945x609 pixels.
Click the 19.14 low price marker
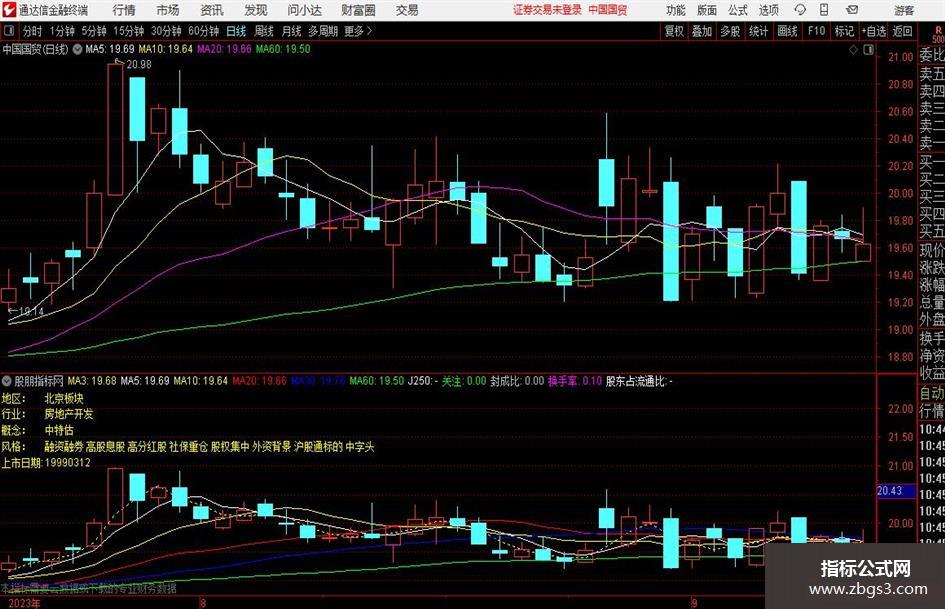click(31, 312)
